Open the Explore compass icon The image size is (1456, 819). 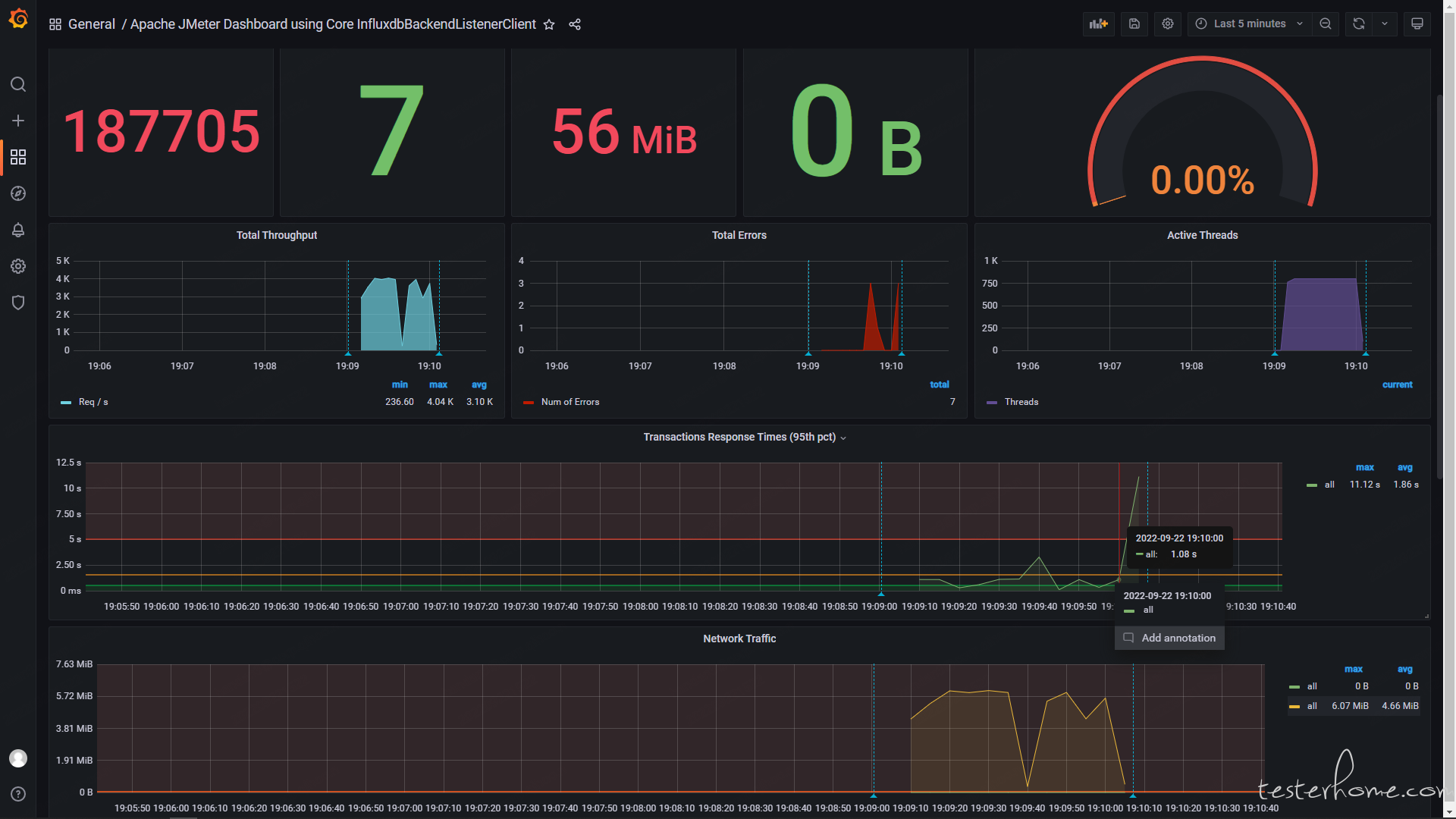18,193
